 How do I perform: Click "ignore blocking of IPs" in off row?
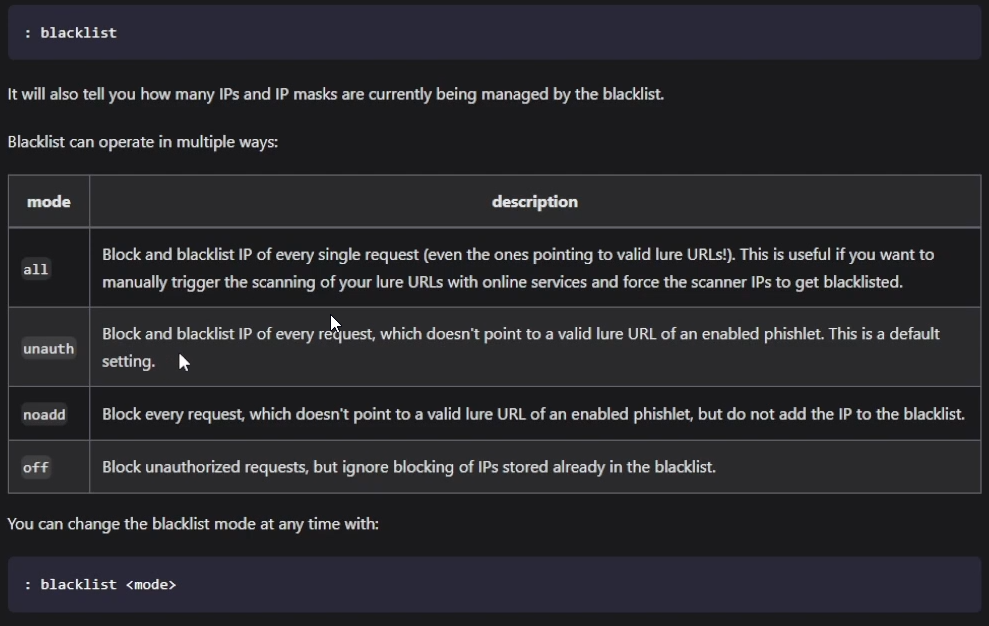460,467
